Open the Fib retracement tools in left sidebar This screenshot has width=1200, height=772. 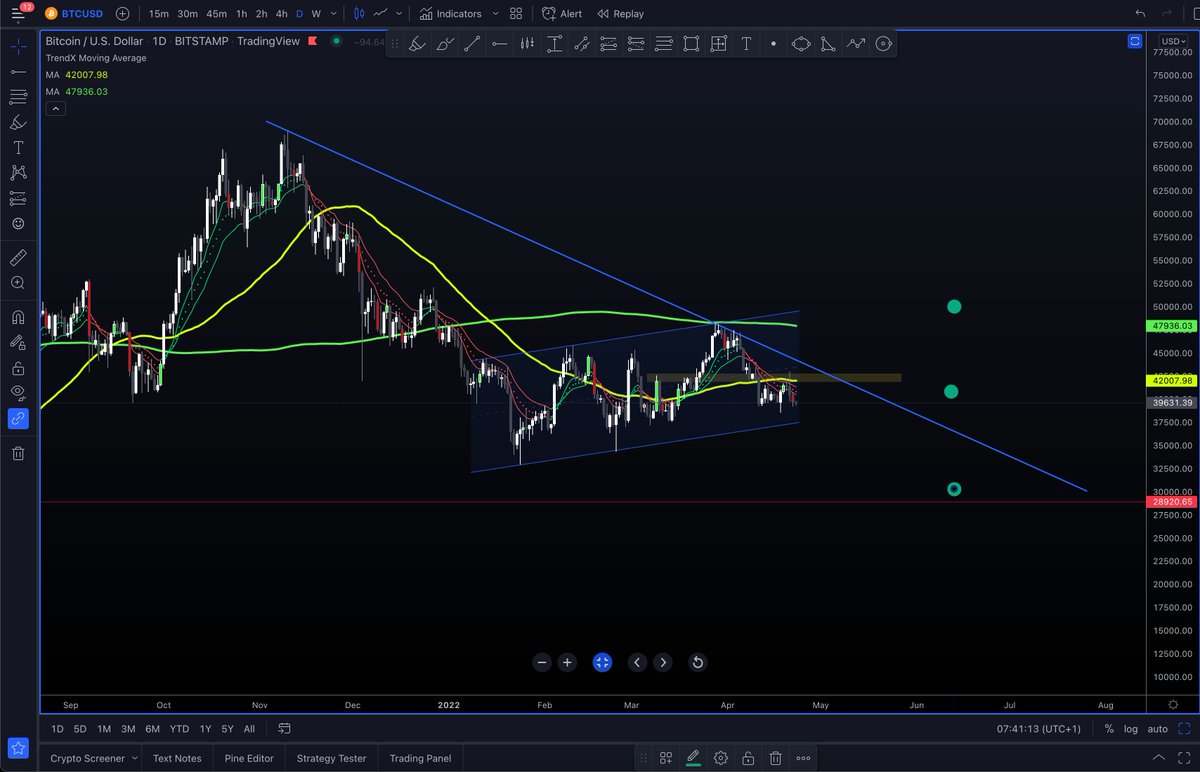click(x=18, y=97)
